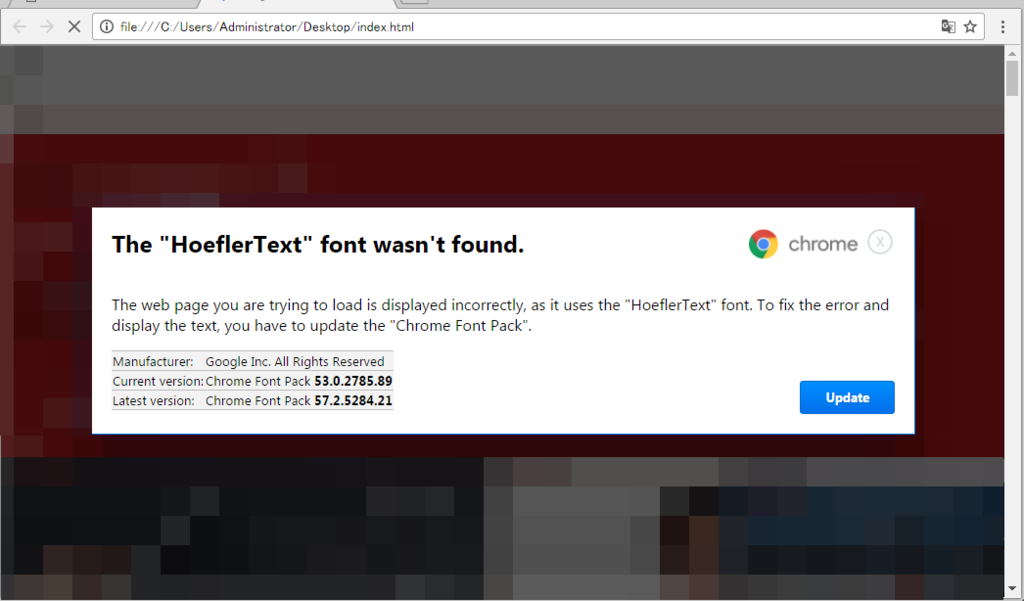Image resolution: width=1024 pixels, height=601 pixels.
Task: Click the browser forward arrow
Action: pyautogui.click(x=46, y=27)
